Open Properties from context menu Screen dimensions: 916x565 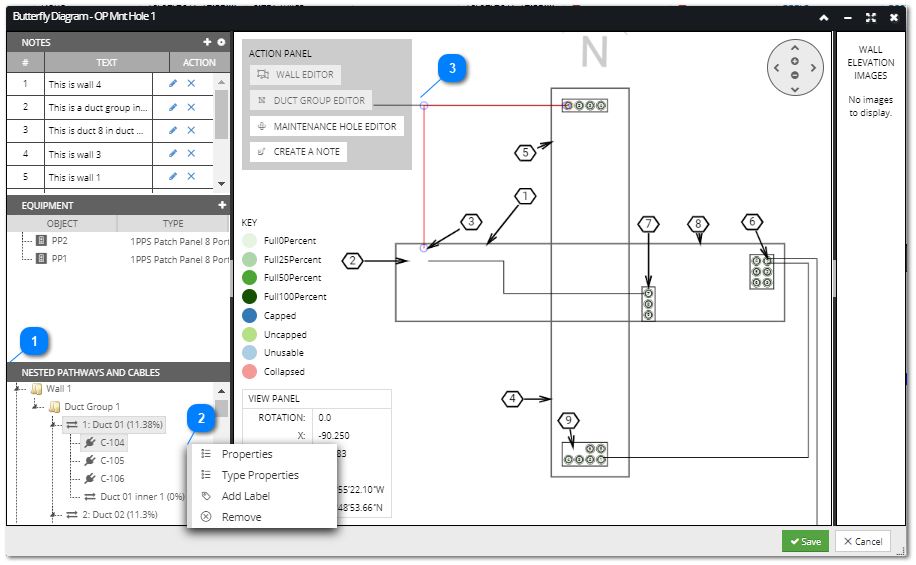pyautogui.click(x=247, y=454)
